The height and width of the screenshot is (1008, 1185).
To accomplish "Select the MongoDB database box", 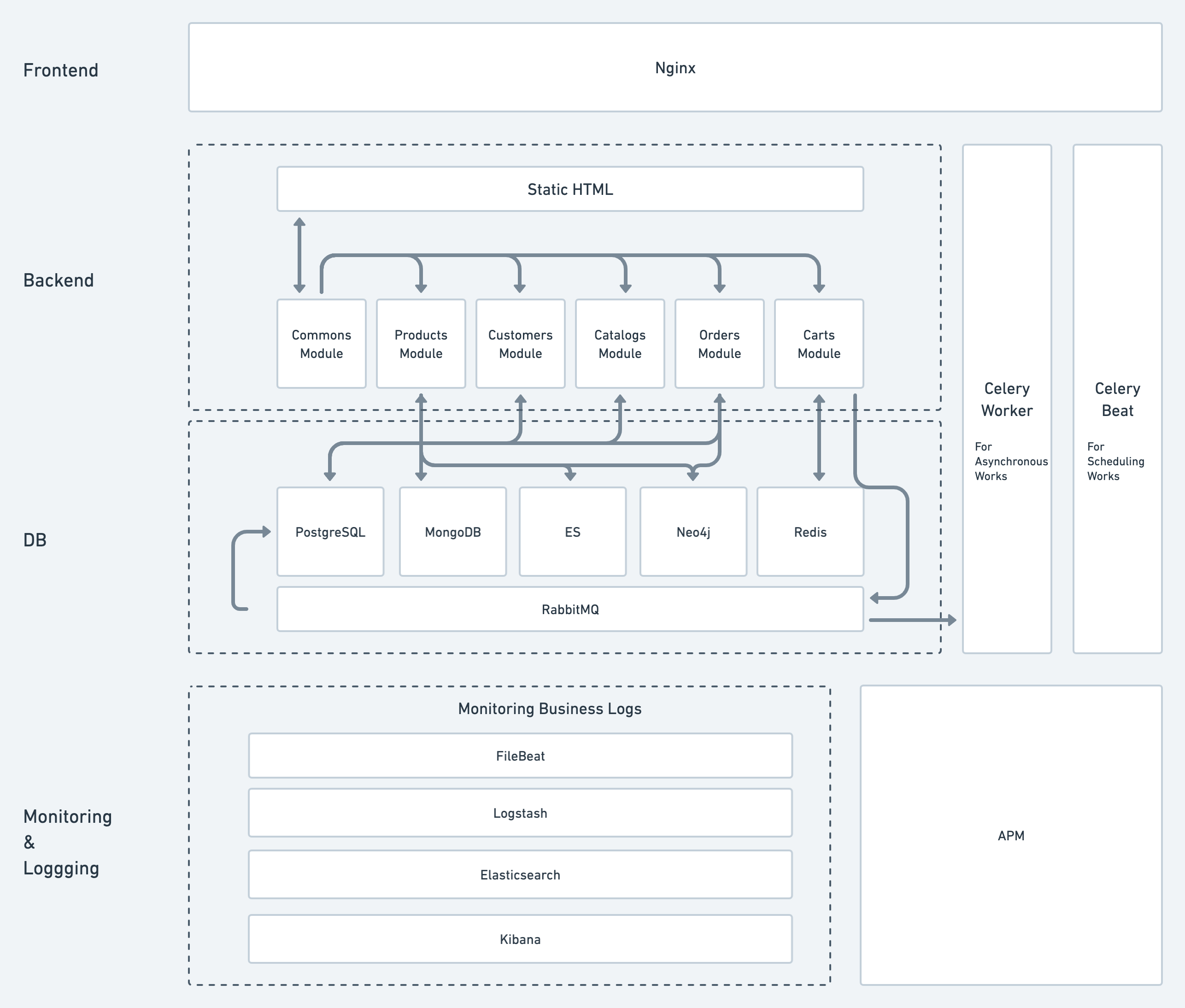I will click(452, 532).
